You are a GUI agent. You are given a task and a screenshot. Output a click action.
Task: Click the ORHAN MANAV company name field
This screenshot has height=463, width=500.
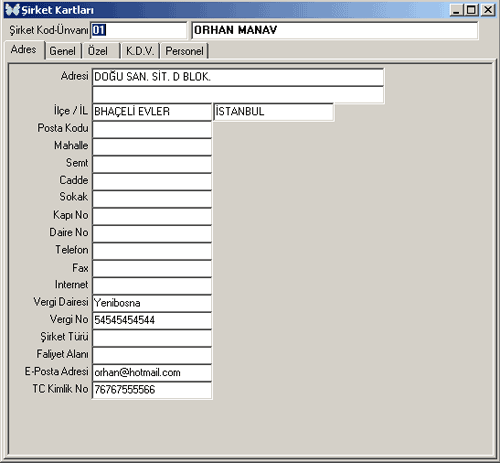click(x=335, y=30)
